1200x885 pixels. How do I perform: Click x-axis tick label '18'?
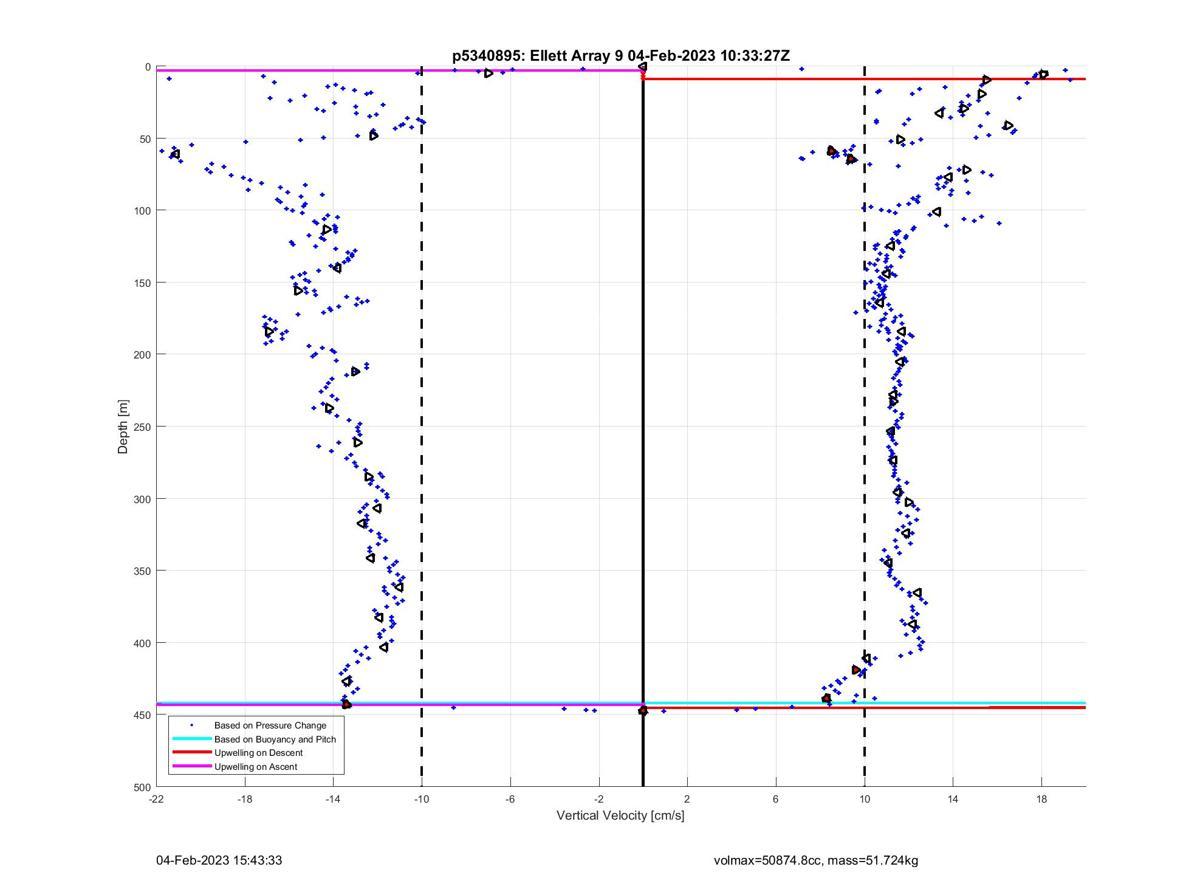[1041, 799]
